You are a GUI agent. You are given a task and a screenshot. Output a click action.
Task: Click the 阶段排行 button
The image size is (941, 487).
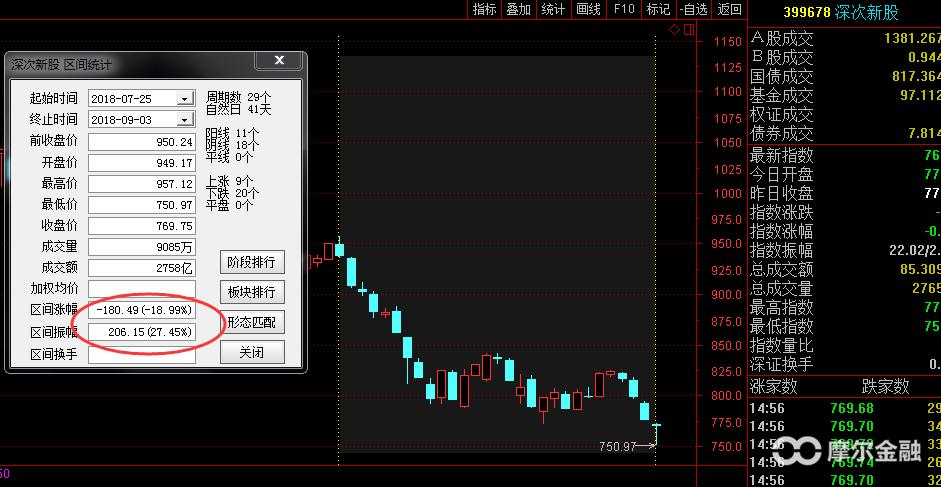coord(252,262)
